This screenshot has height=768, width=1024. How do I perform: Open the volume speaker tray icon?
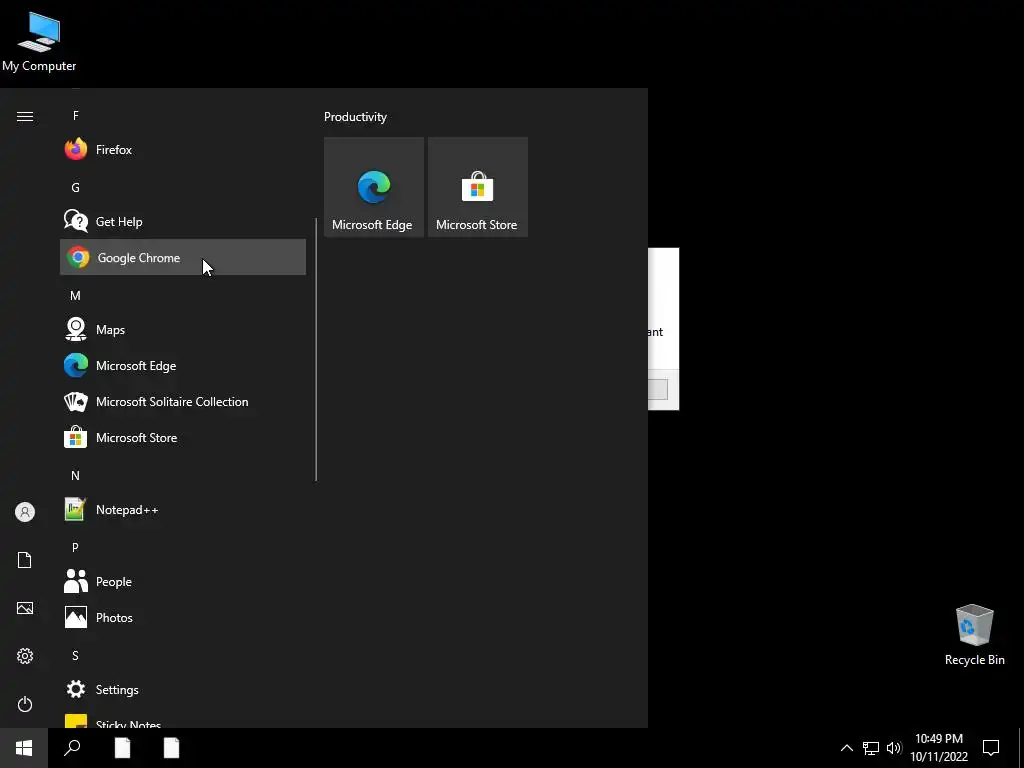(894, 748)
